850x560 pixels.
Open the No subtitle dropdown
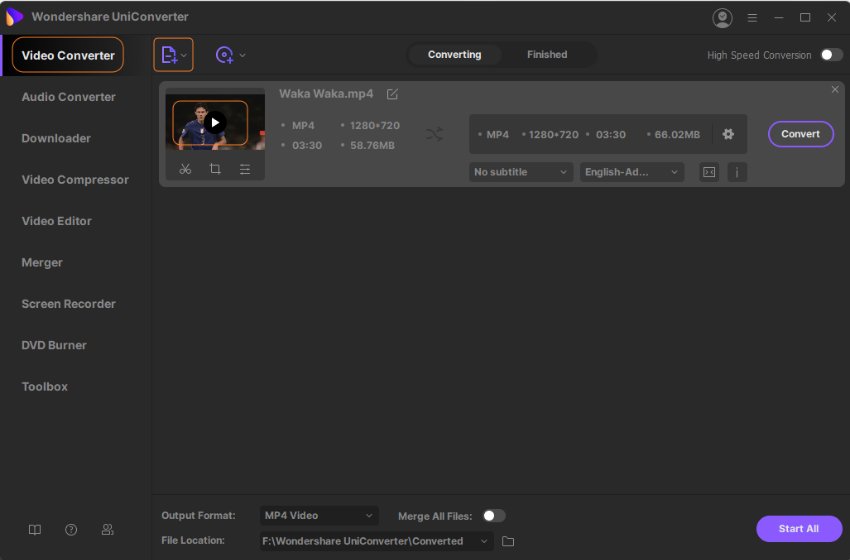(520, 172)
